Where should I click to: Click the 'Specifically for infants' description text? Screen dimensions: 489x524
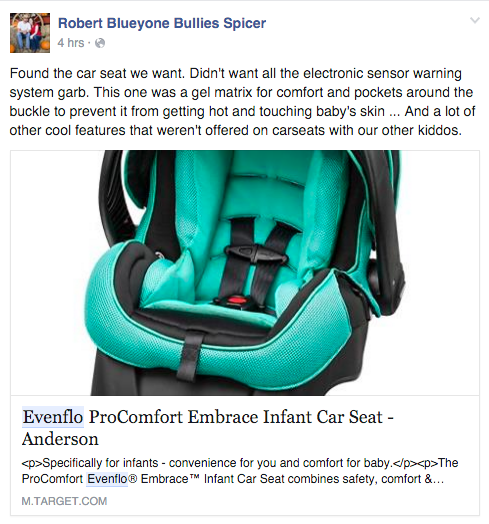pos(100,463)
